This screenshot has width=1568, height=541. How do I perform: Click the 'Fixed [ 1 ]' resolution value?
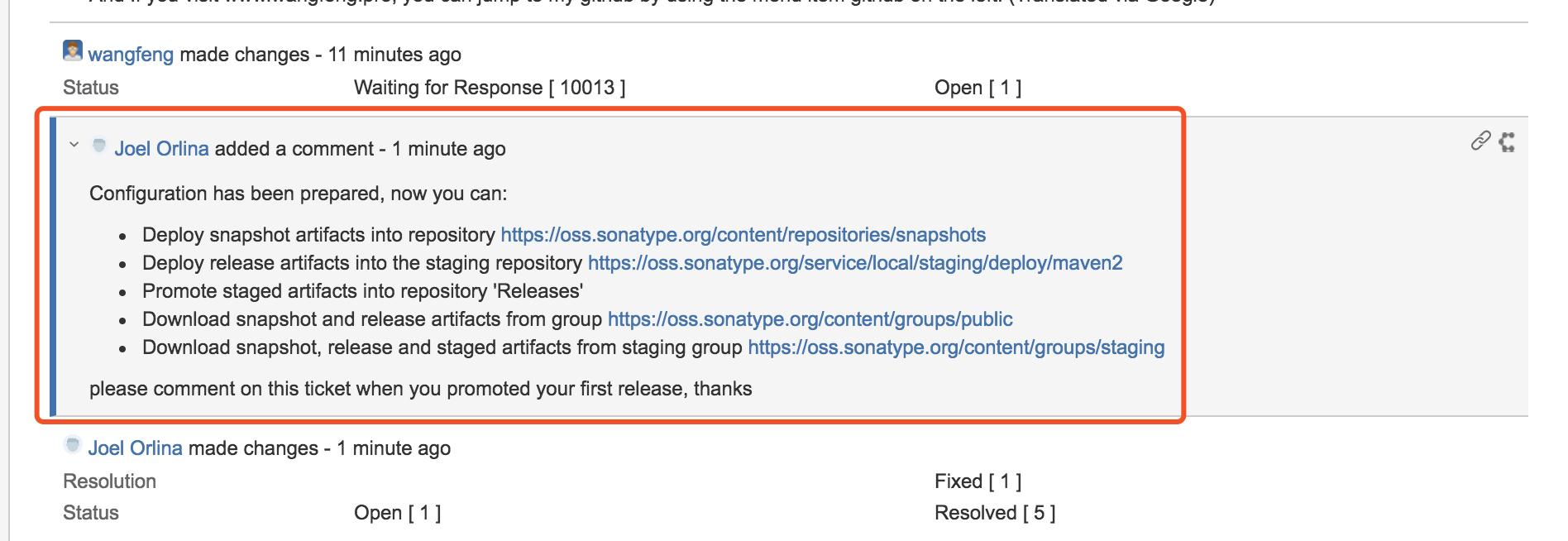(978, 481)
